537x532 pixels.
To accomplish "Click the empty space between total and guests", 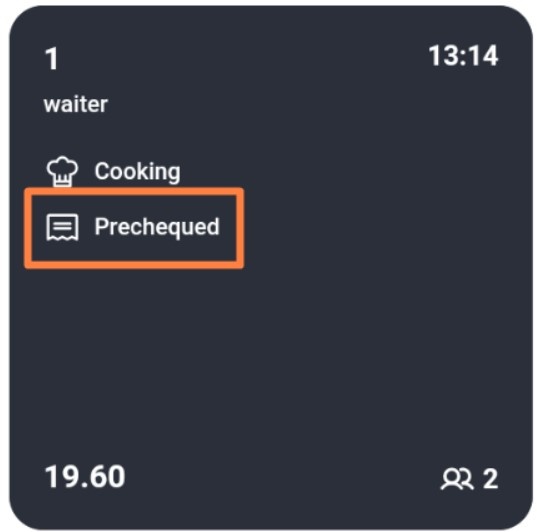I will 283,478.
